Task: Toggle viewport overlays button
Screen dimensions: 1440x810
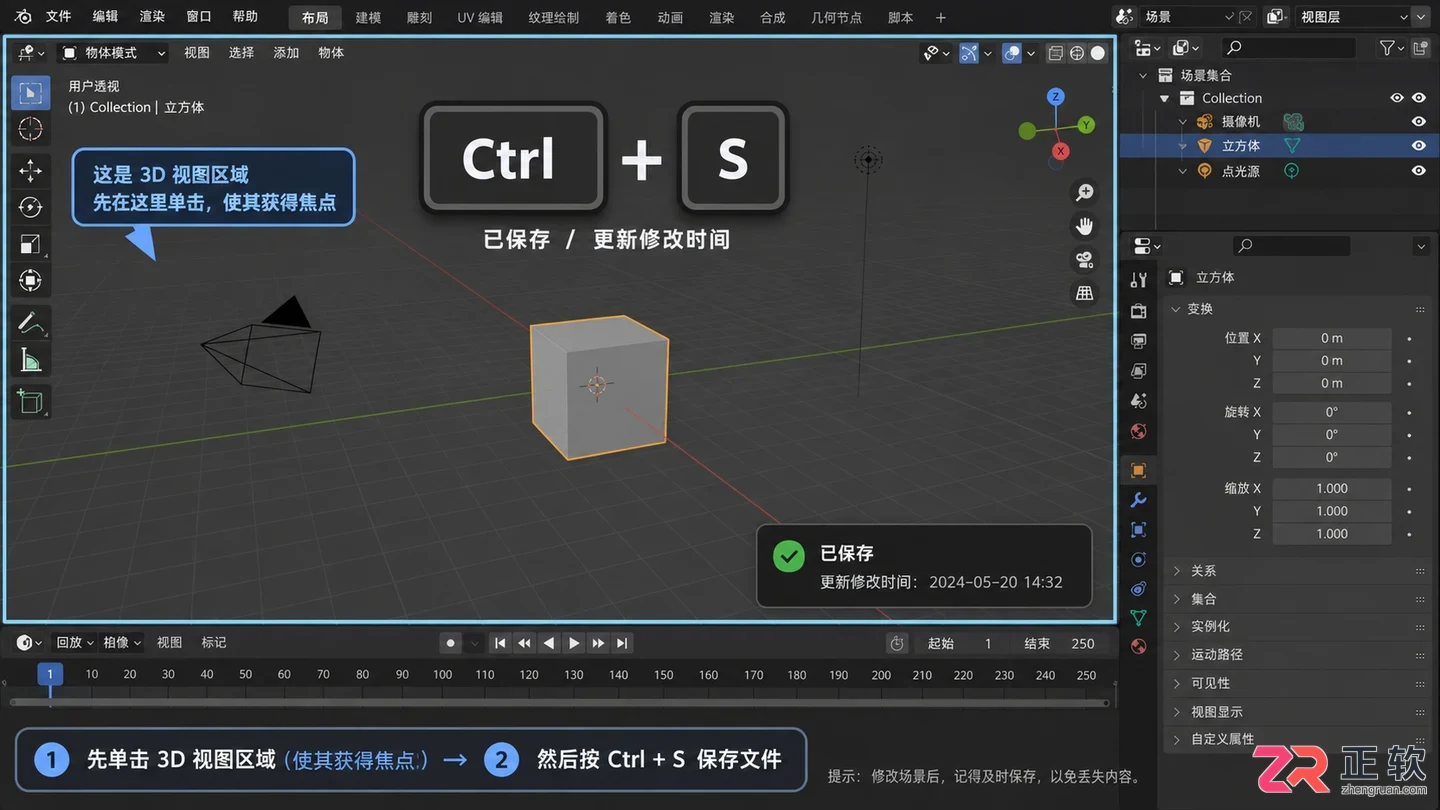Action: [1011, 53]
